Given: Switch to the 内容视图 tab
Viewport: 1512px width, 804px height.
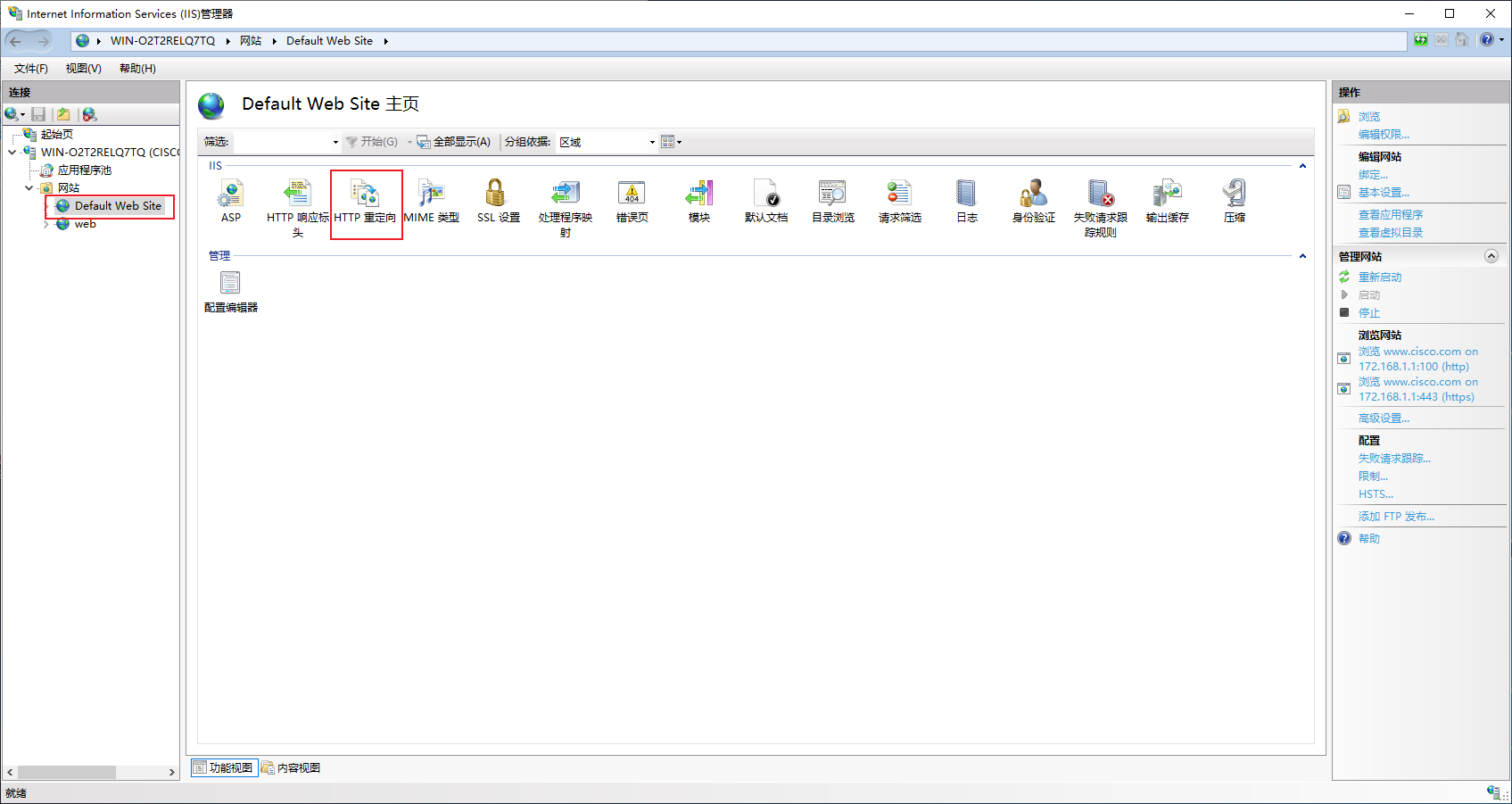Looking at the screenshot, I should [x=291, y=767].
